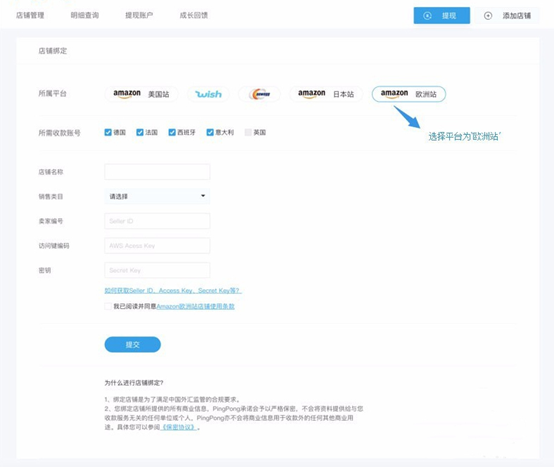Select the Newegg platform logo
Viewport: 554px width, 467px height.
pos(260,94)
